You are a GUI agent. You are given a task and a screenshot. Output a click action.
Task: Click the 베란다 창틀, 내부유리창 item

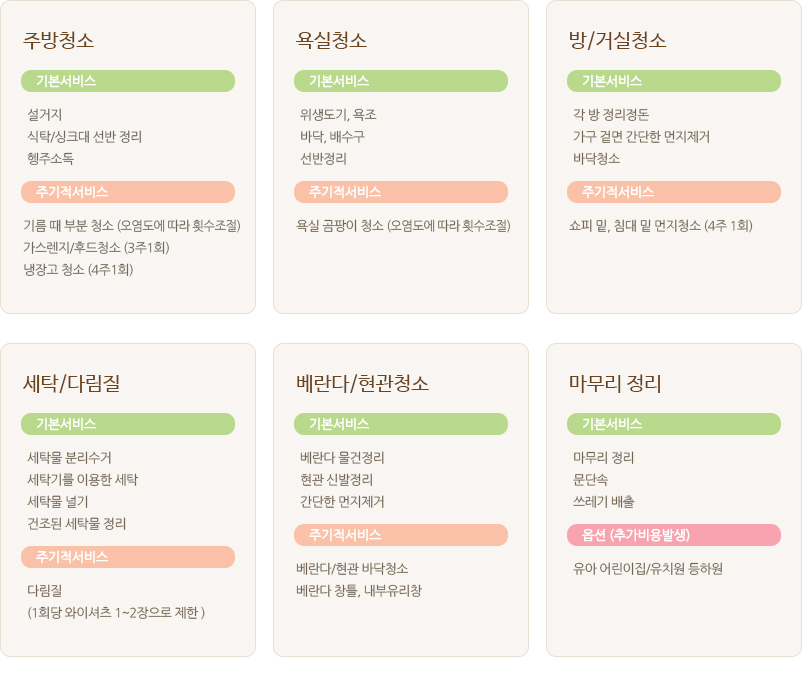pyautogui.click(x=359, y=591)
